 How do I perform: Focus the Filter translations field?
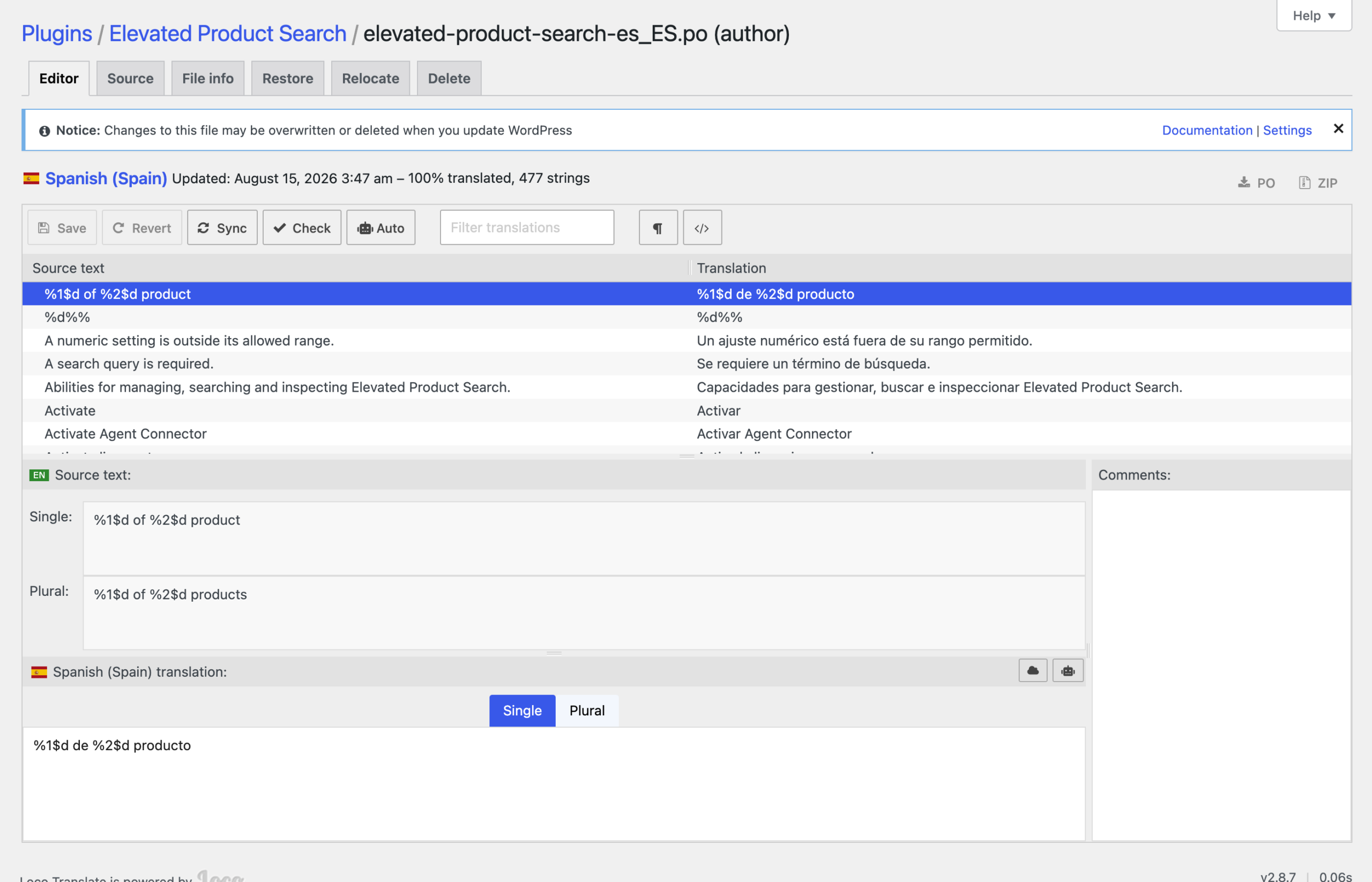[x=526, y=228]
